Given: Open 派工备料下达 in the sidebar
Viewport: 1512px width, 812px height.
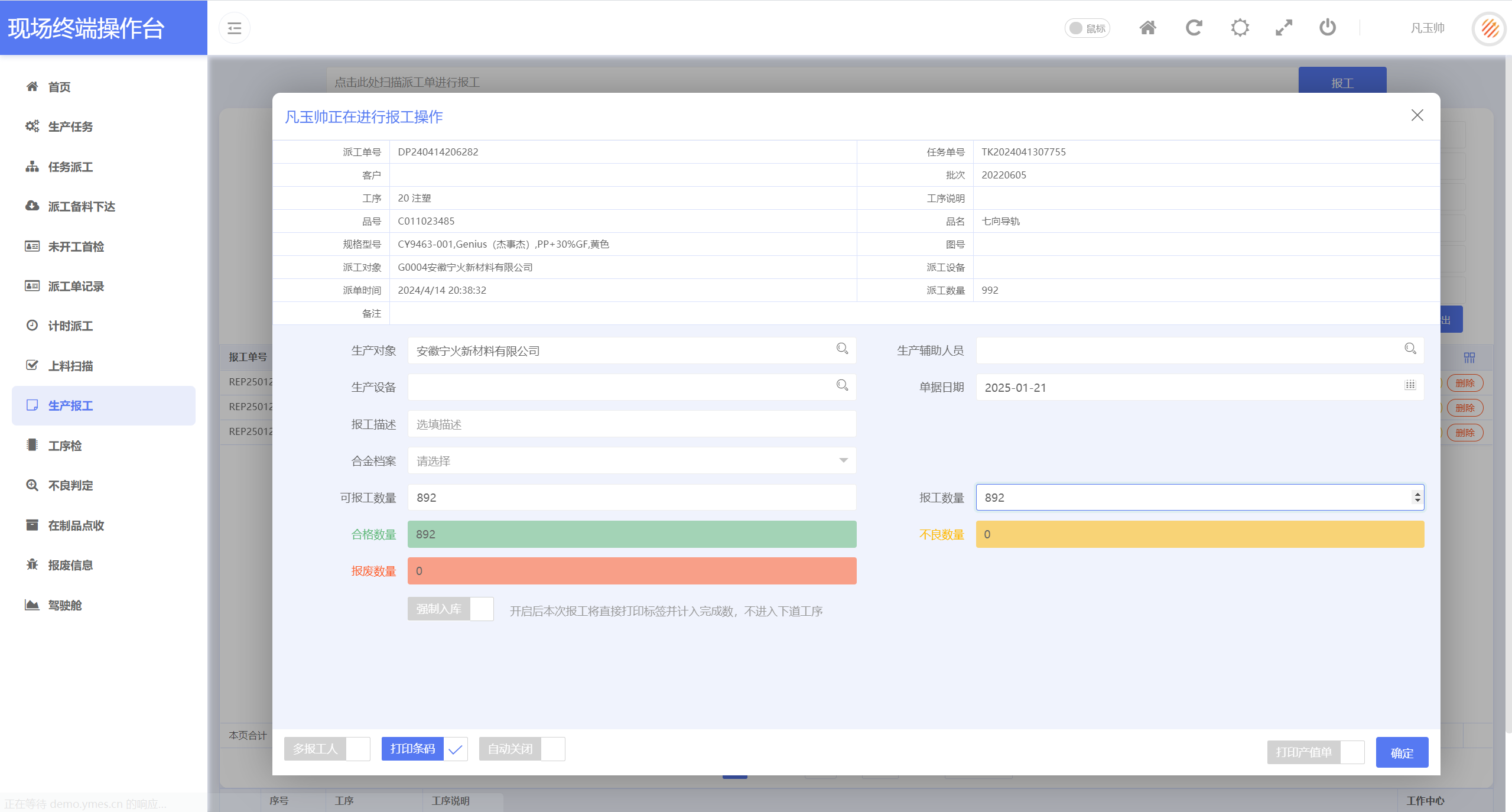Looking at the screenshot, I should pyautogui.click(x=103, y=206).
